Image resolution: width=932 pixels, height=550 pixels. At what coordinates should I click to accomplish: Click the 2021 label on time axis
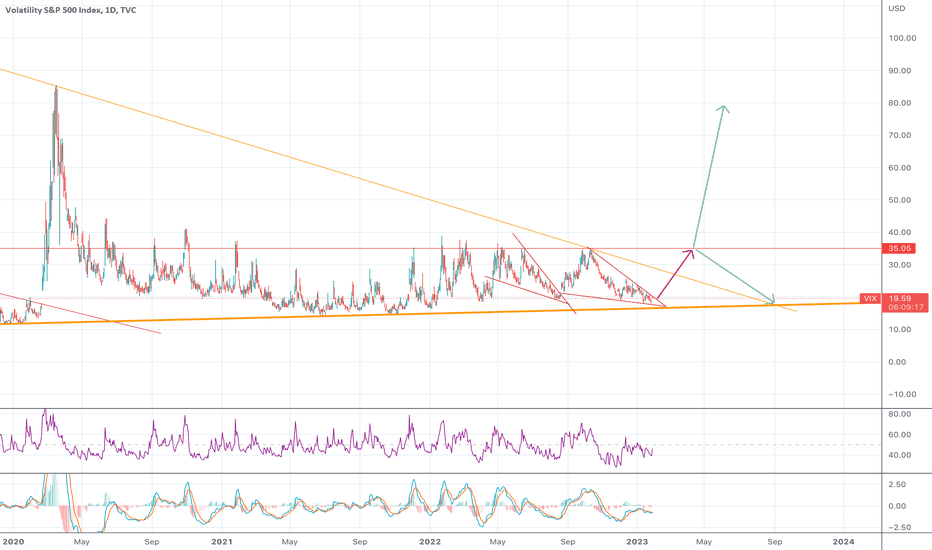tap(222, 542)
